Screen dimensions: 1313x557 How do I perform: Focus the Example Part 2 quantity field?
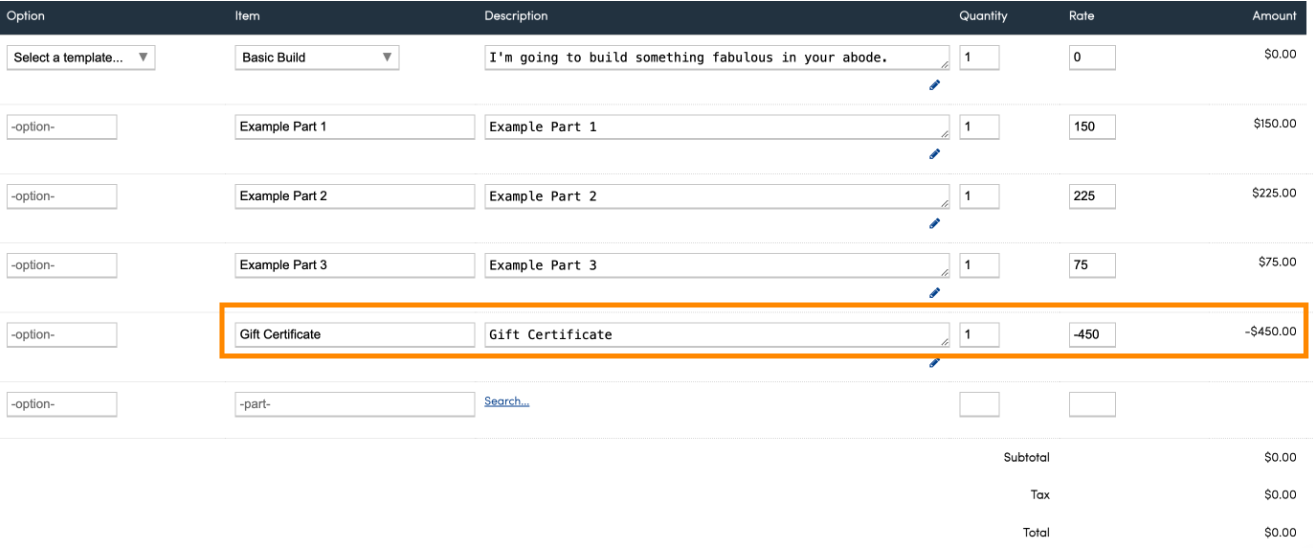(978, 196)
